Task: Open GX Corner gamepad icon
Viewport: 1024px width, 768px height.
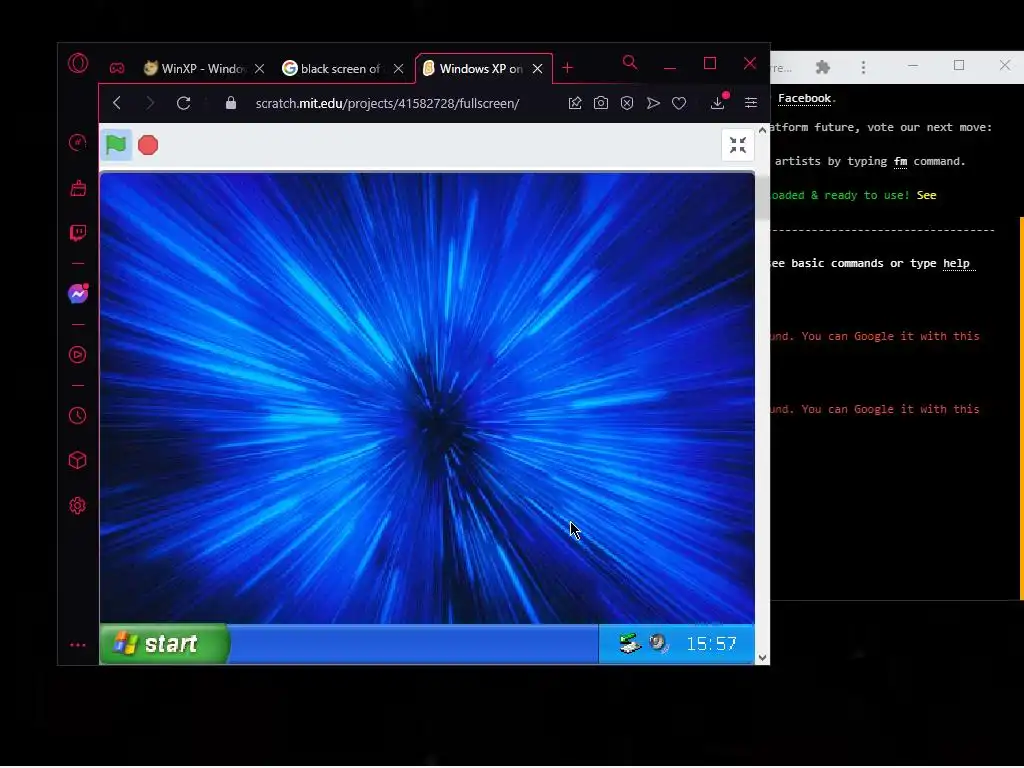Action: (x=117, y=68)
